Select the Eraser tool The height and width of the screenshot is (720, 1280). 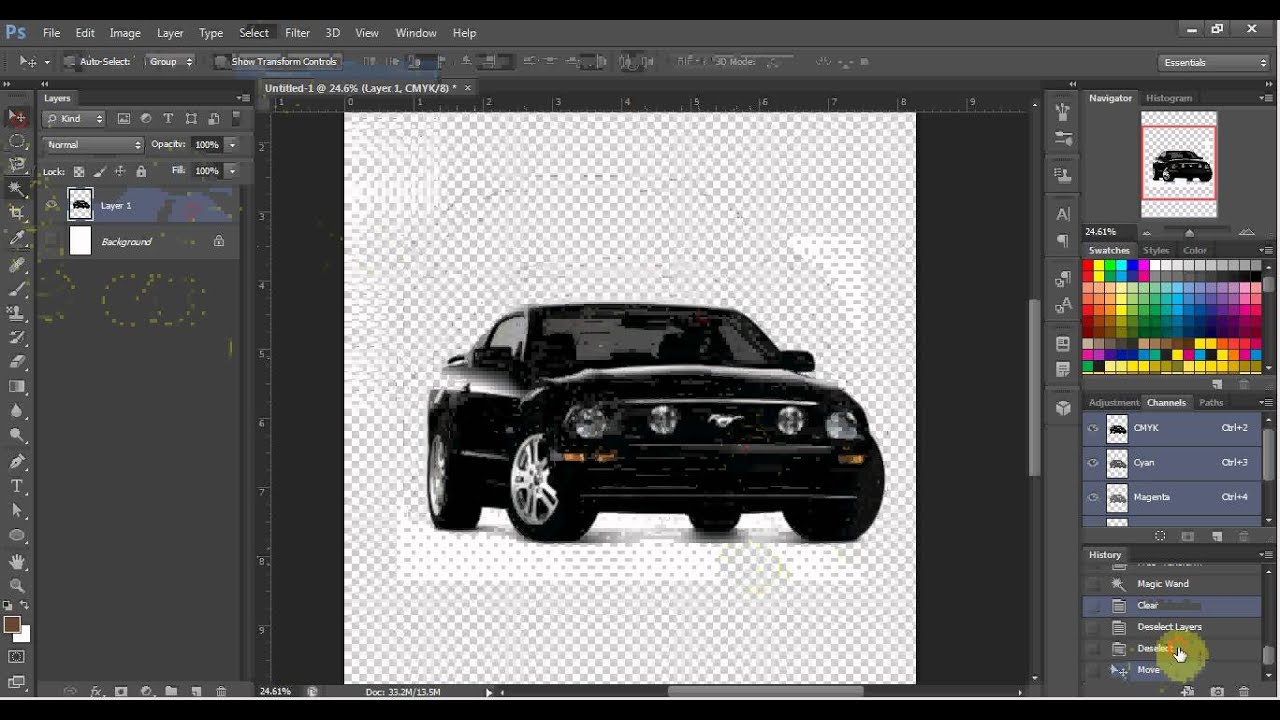tap(17, 362)
